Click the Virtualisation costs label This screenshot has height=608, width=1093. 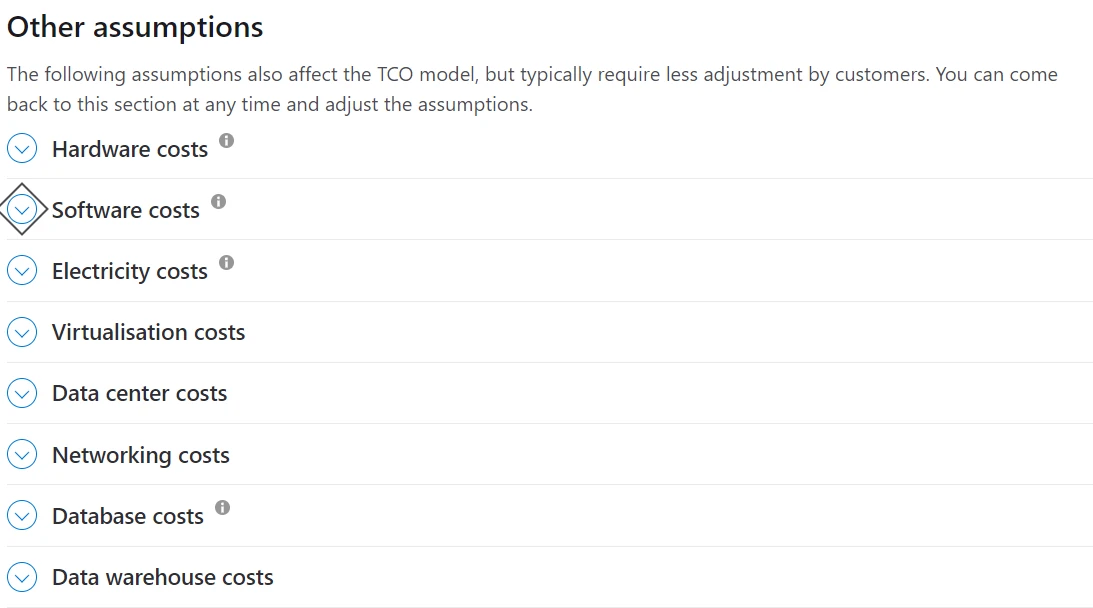(148, 332)
